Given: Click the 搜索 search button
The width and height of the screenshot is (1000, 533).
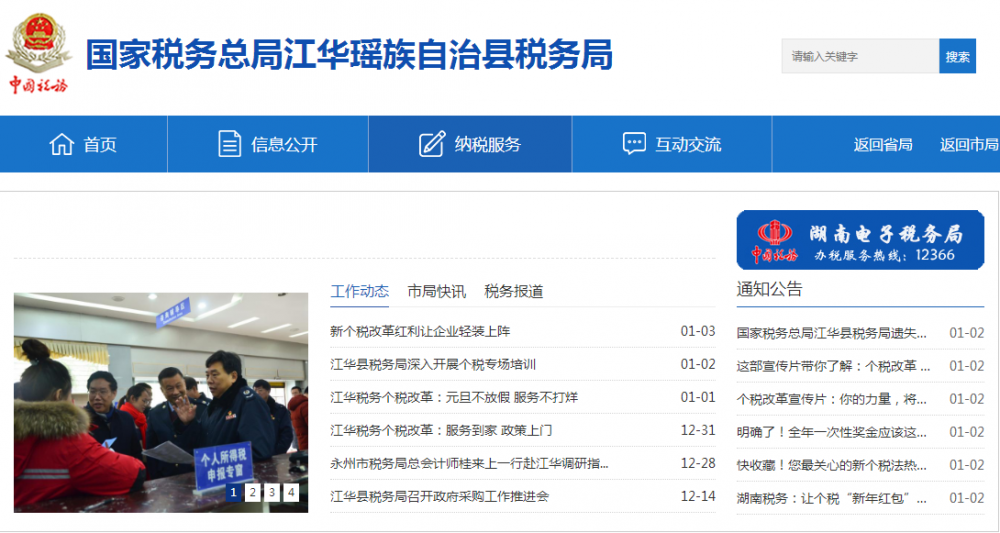Looking at the screenshot, I should (x=957, y=56).
